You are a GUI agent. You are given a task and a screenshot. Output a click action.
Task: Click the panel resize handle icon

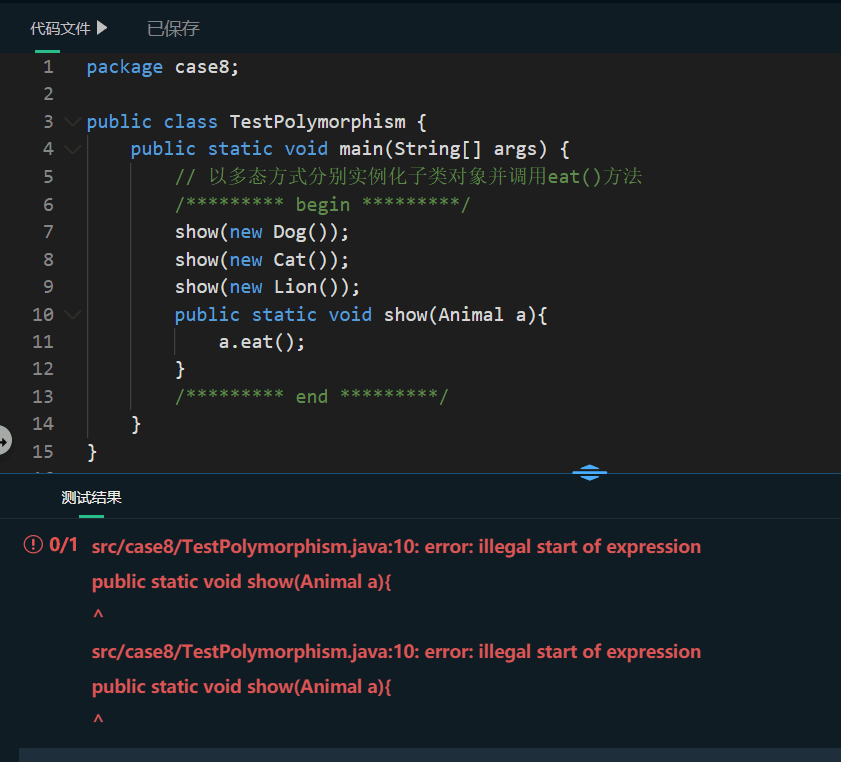point(589,472)
